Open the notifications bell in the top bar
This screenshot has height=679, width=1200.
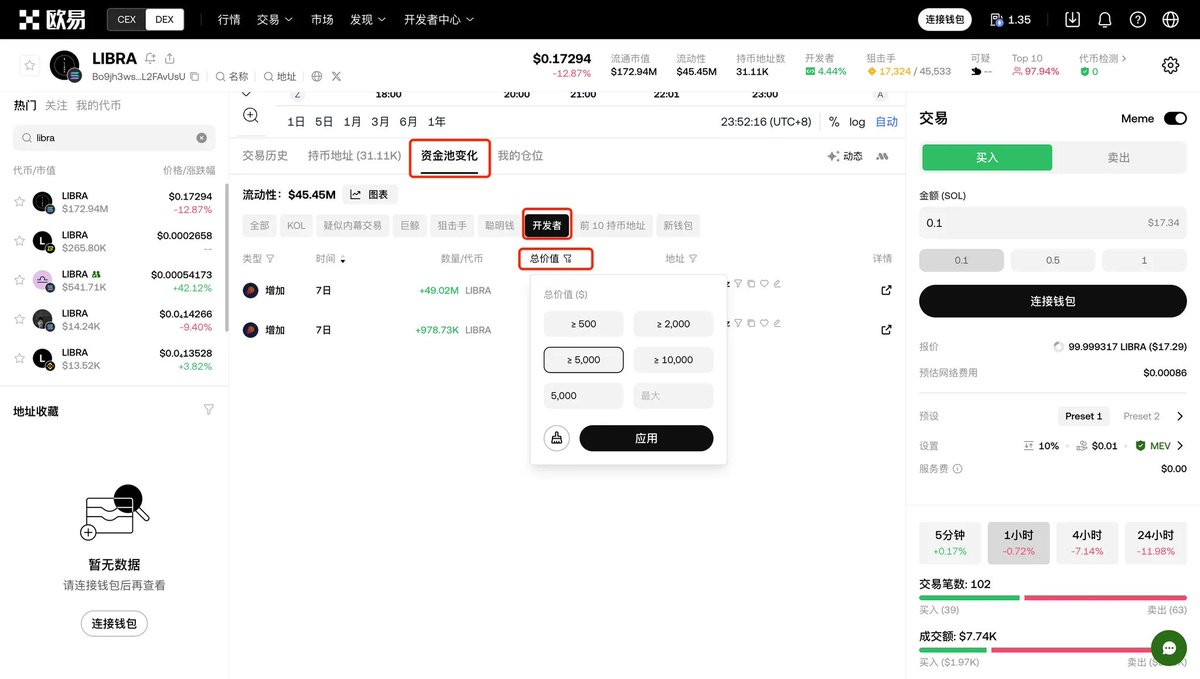[x=1105, y=19]
